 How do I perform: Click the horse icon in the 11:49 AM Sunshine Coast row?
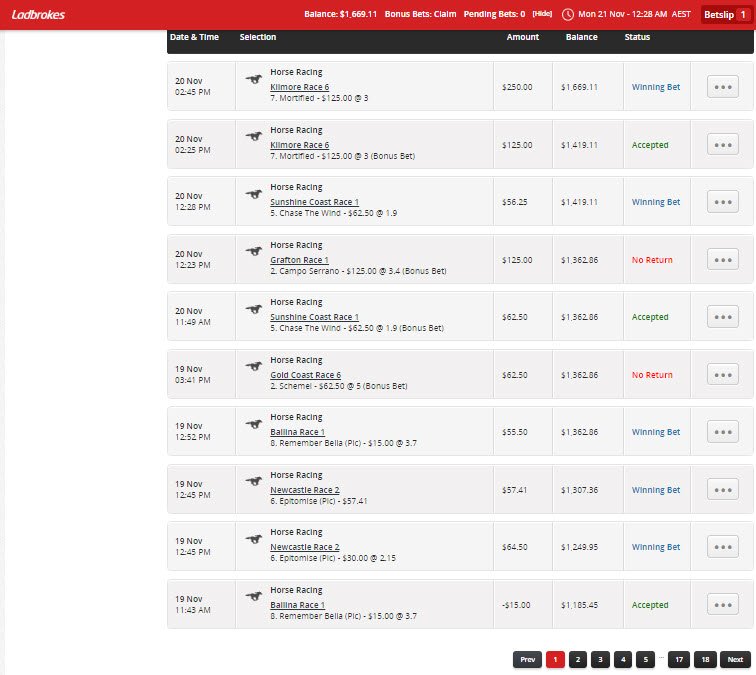point(254,309)
